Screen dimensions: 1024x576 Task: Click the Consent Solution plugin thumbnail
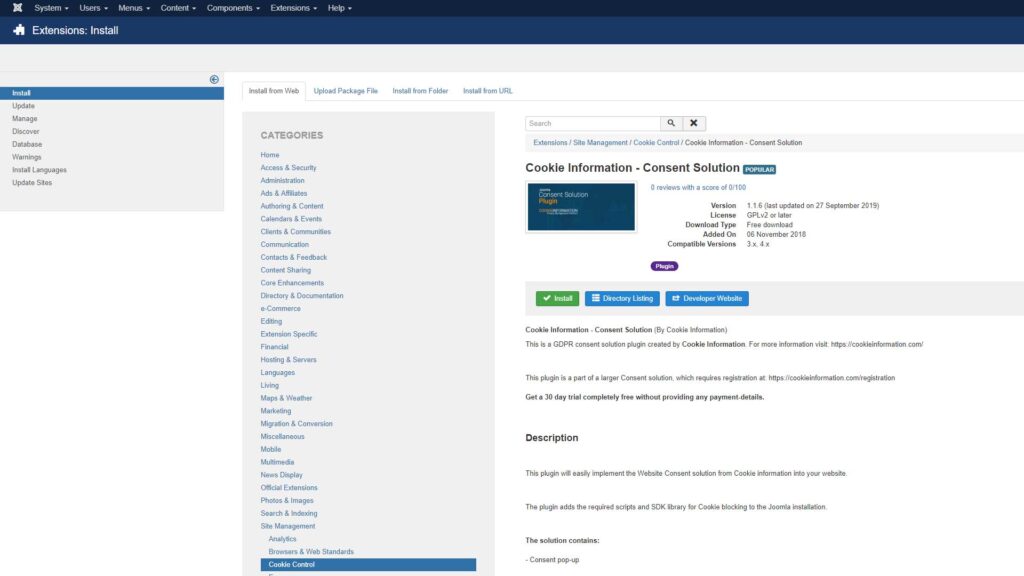click(581, 206)
